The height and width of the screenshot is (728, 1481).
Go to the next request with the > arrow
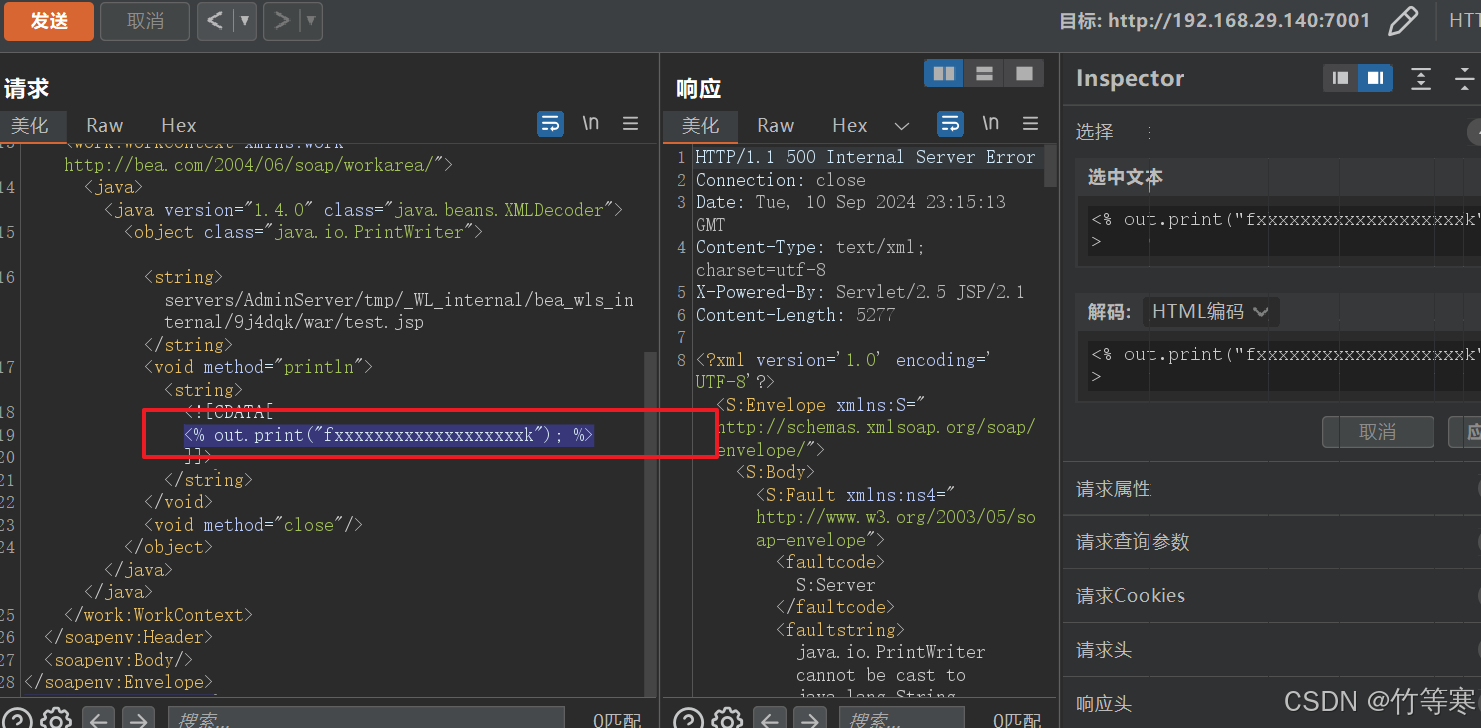click(281, 21)
